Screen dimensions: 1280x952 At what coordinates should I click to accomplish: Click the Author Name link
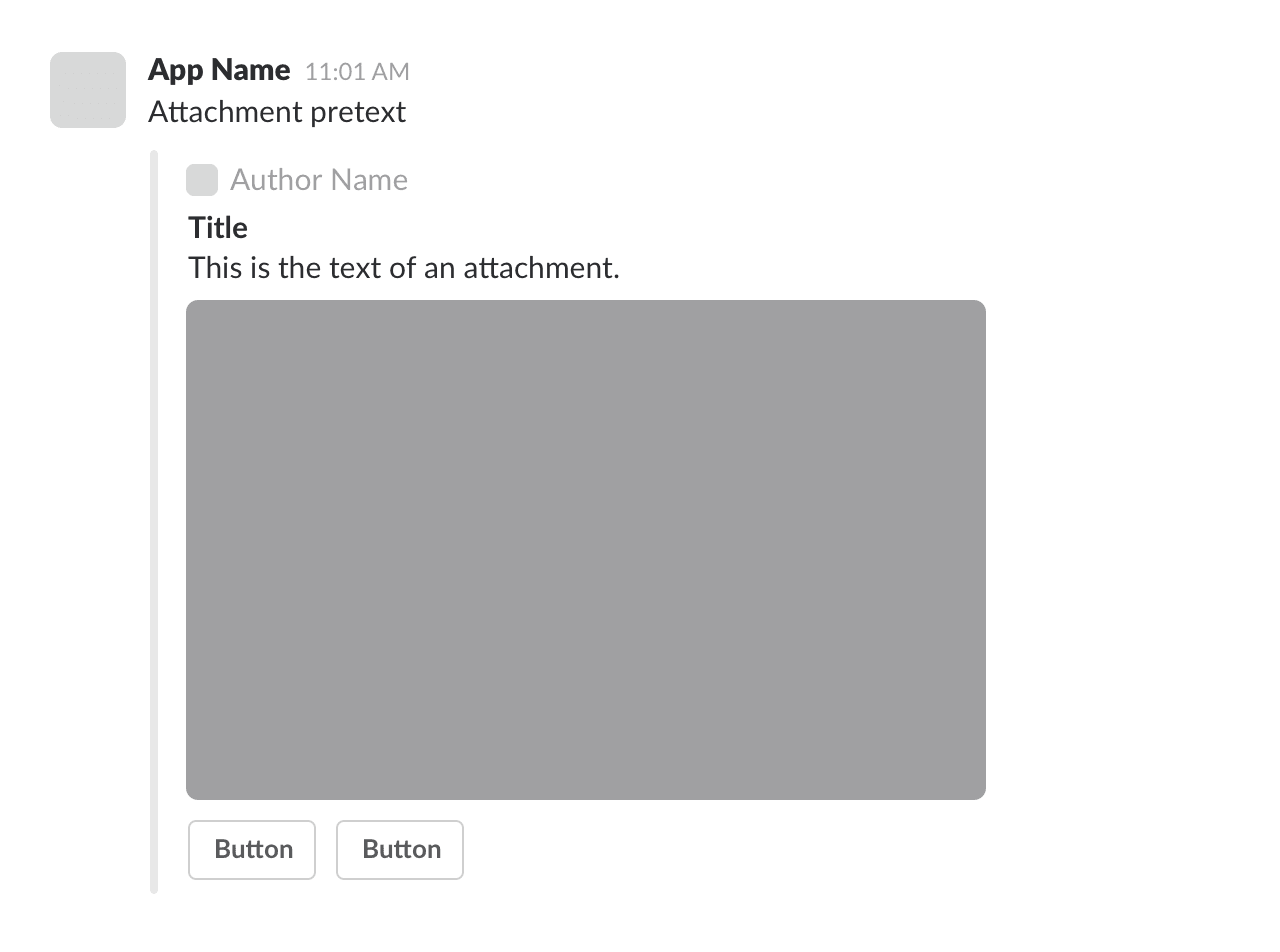click(x=319, y=180)
